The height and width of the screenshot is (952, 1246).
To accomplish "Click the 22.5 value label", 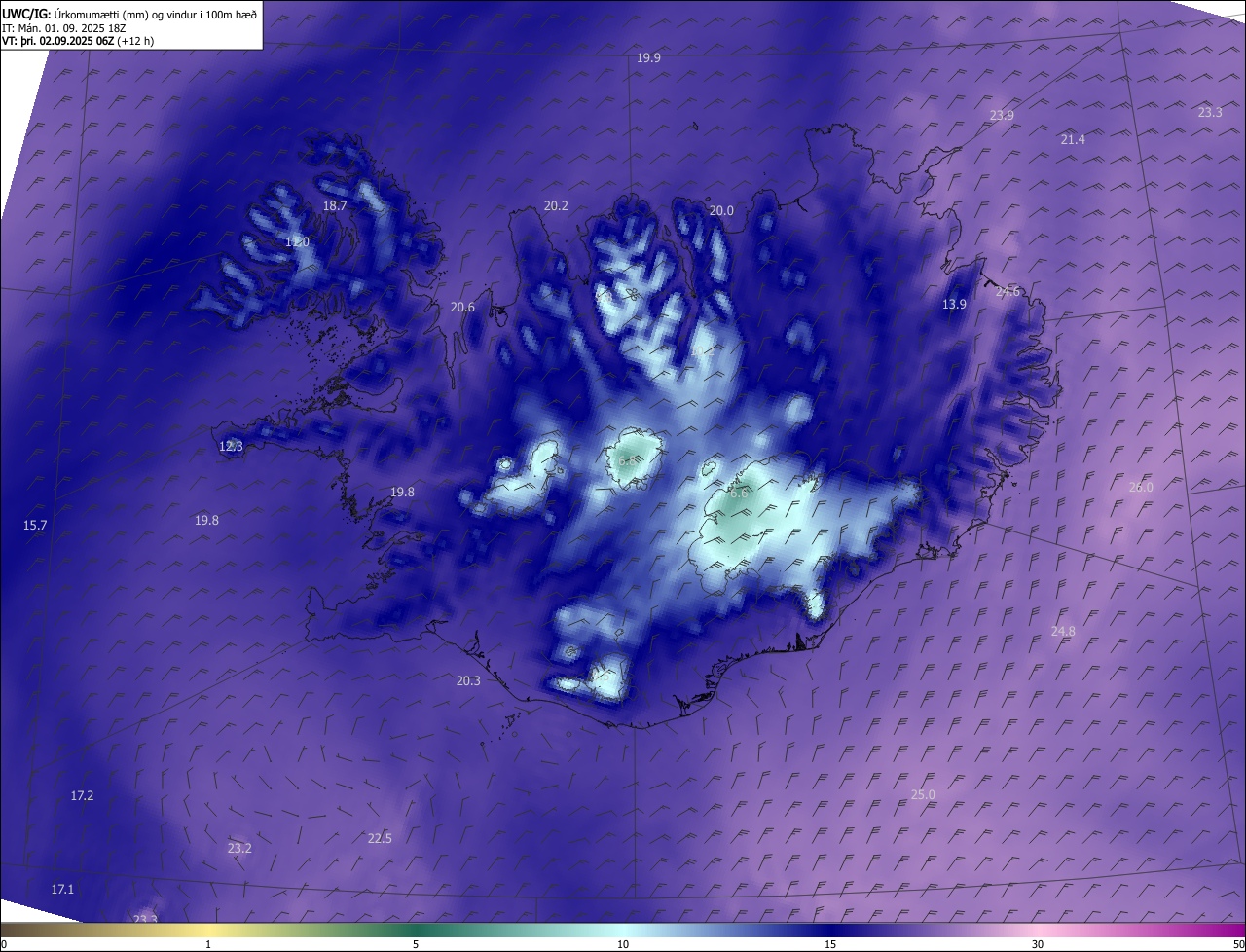I will (380, 839).
